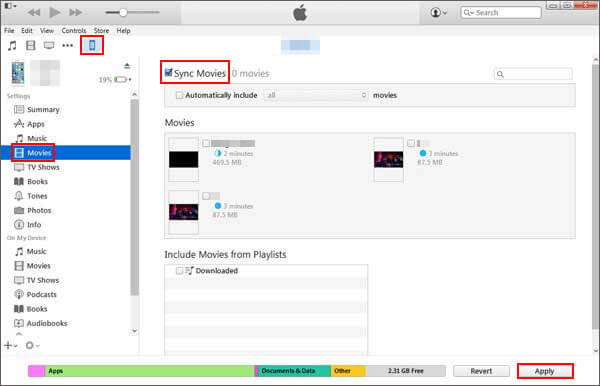The image size is (600, 386).
Task: Open the View menu
Action: [x=47, y=31]
